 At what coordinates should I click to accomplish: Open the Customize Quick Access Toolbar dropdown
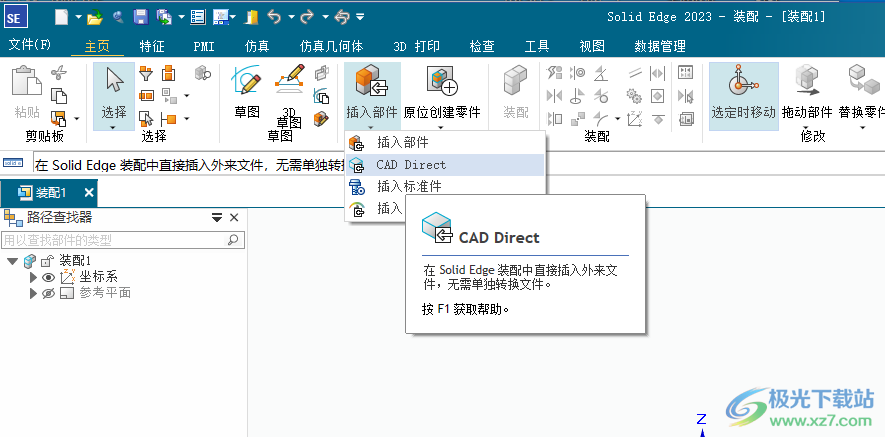coord(360,18)
